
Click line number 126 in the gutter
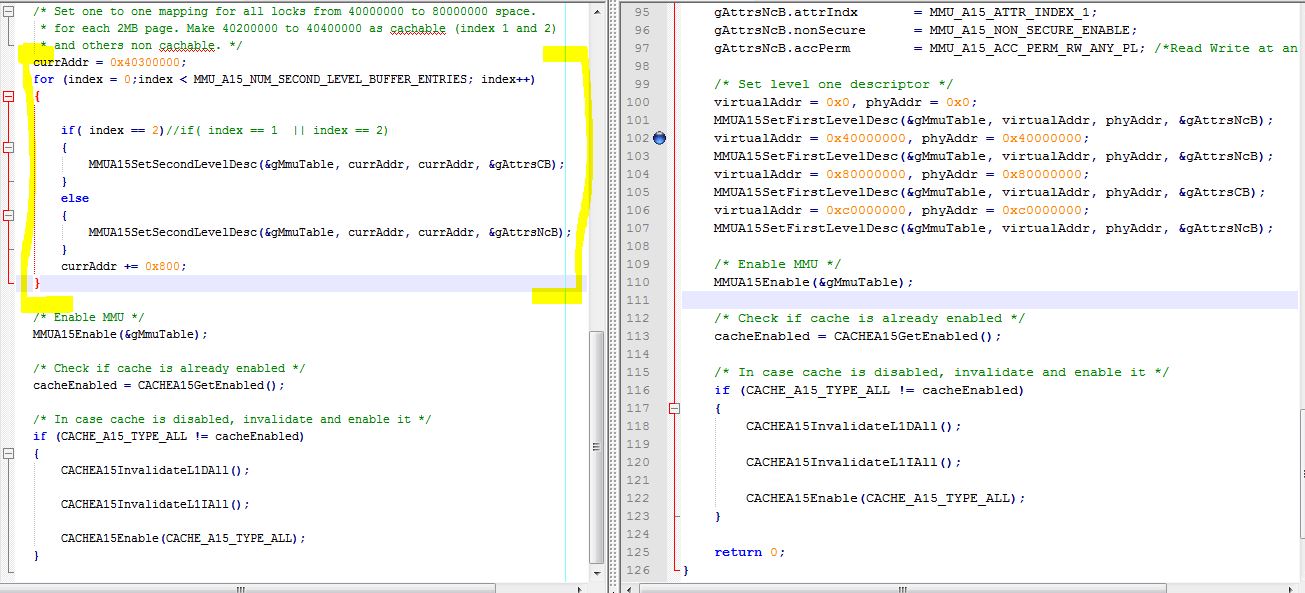[637, 570]
